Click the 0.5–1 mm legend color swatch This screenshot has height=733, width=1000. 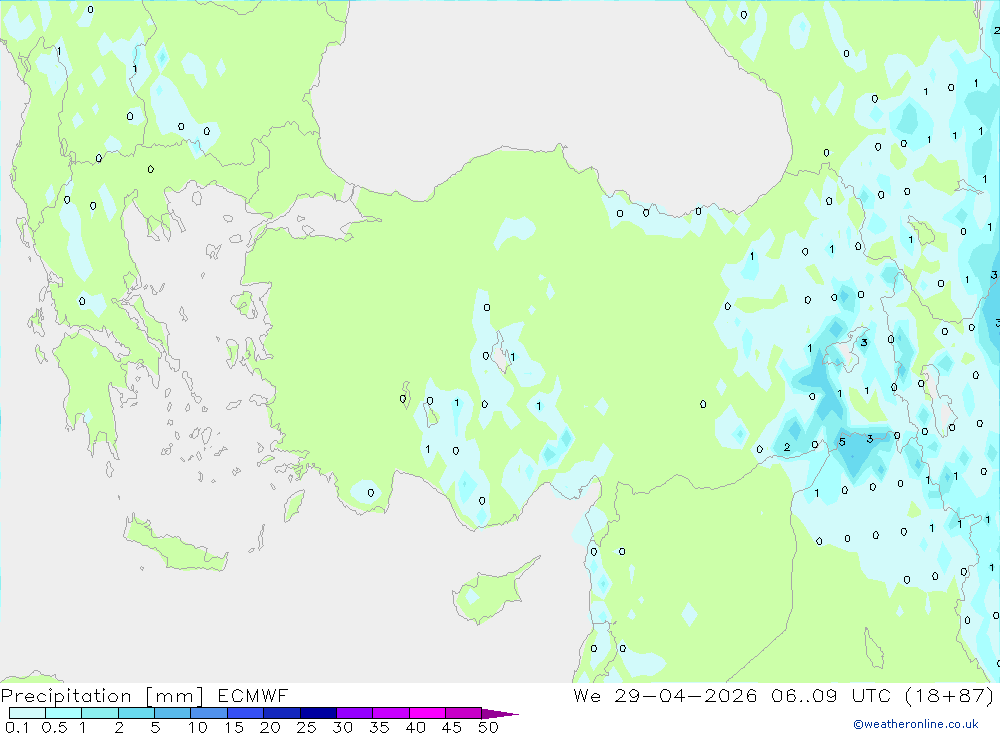point(64,713)
